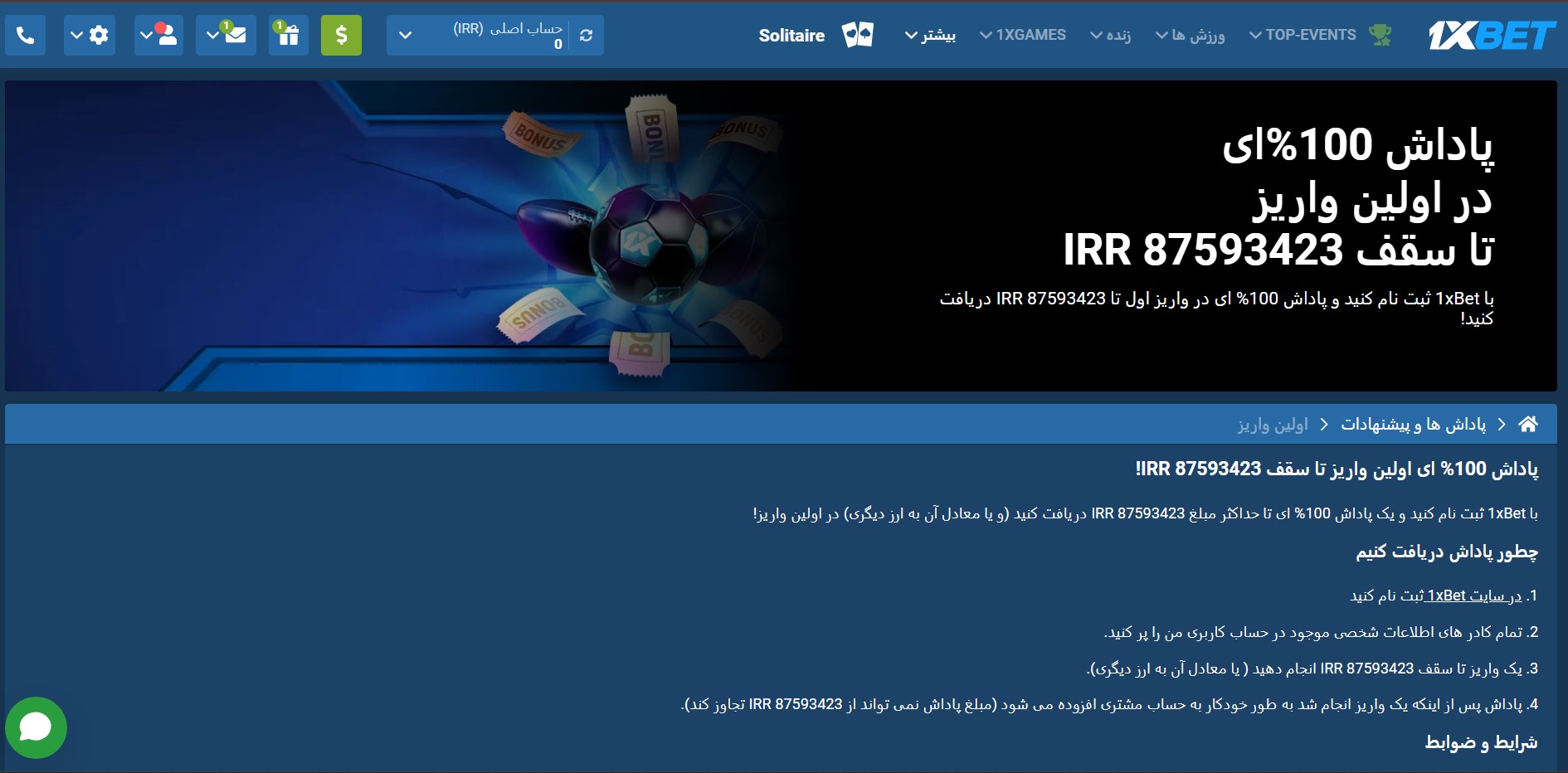Click the شرایط و ضوابط heading

[x=1482, y=742]
